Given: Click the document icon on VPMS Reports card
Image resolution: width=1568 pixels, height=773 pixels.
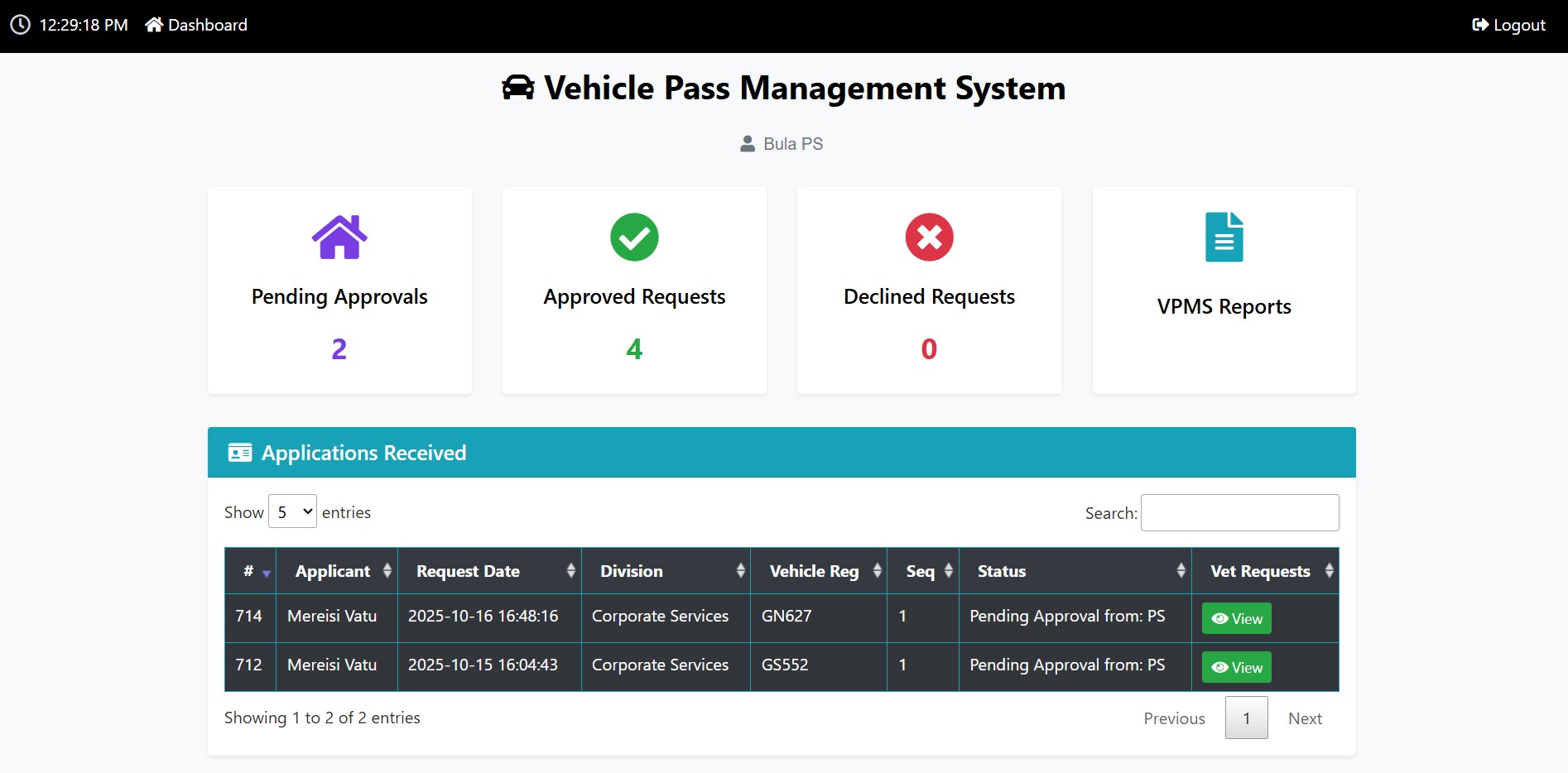Looking at the screenshot, I should point(1224,237).
